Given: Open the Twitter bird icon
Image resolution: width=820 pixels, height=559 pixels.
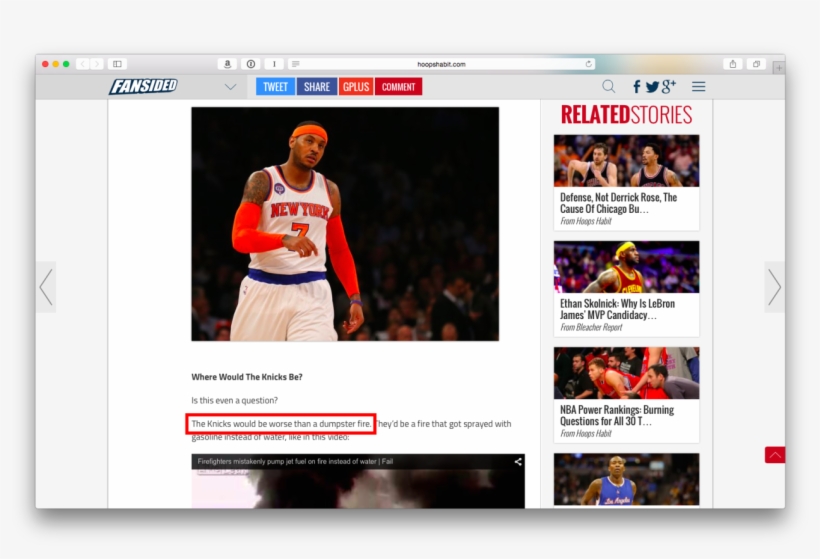Looking at the screenshot, I should coord(652,87).
